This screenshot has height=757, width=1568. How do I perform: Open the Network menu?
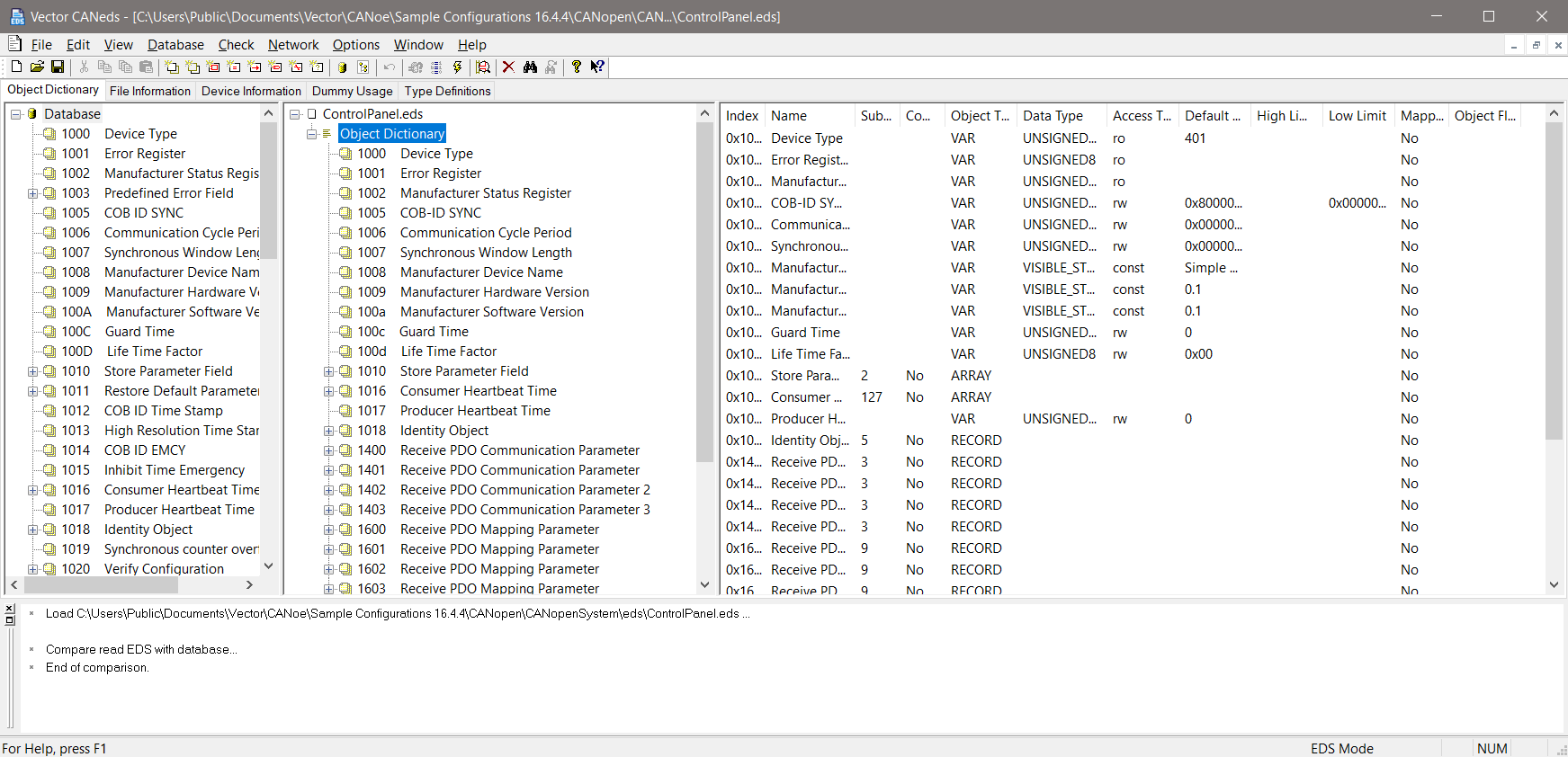click(293, 45)
